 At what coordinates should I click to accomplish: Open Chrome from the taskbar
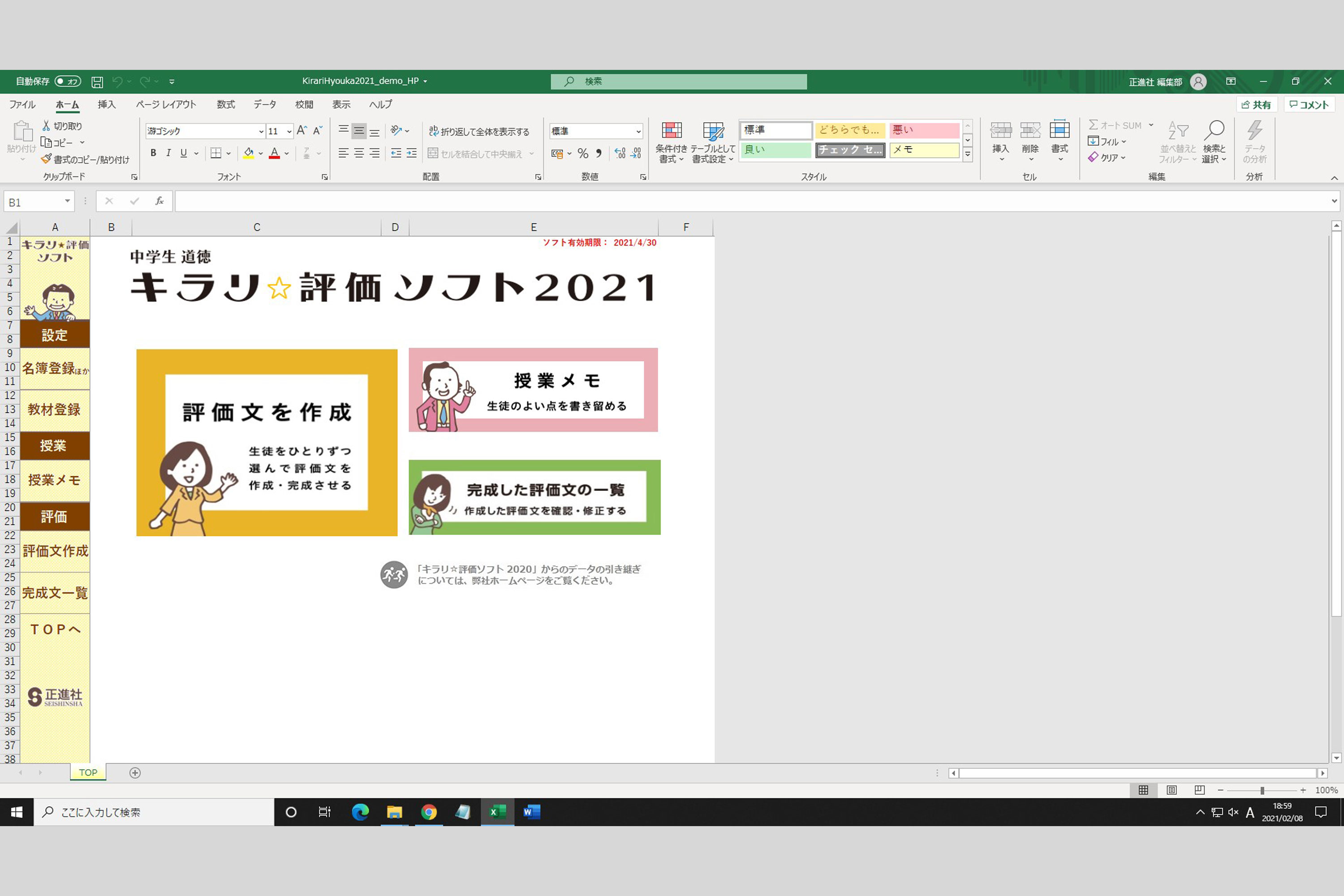coord(429,812)
